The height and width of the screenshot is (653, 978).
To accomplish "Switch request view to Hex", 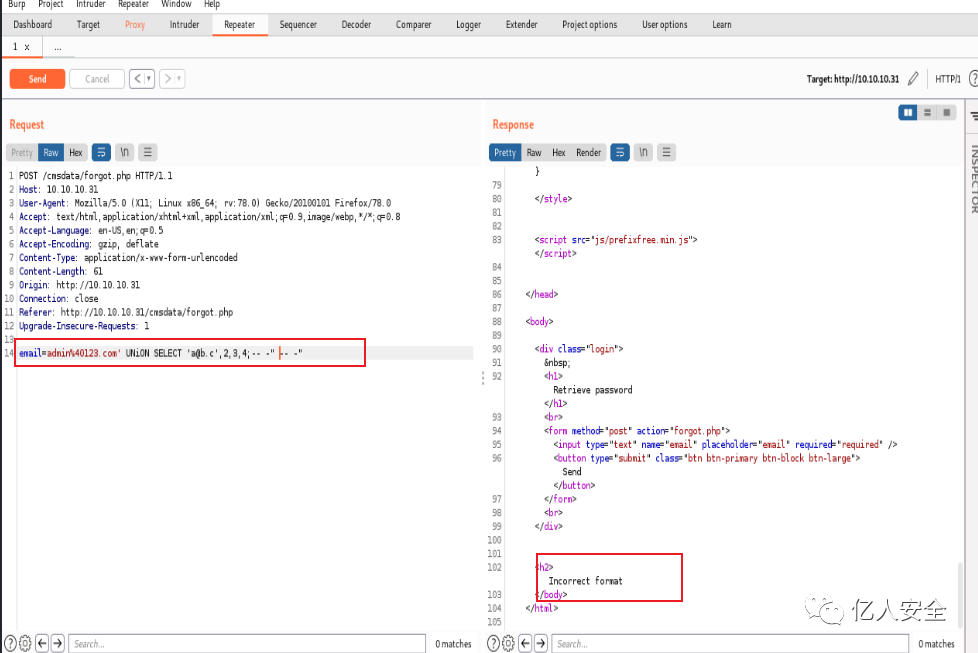I will pyautogui.click(x=75, y=153).
